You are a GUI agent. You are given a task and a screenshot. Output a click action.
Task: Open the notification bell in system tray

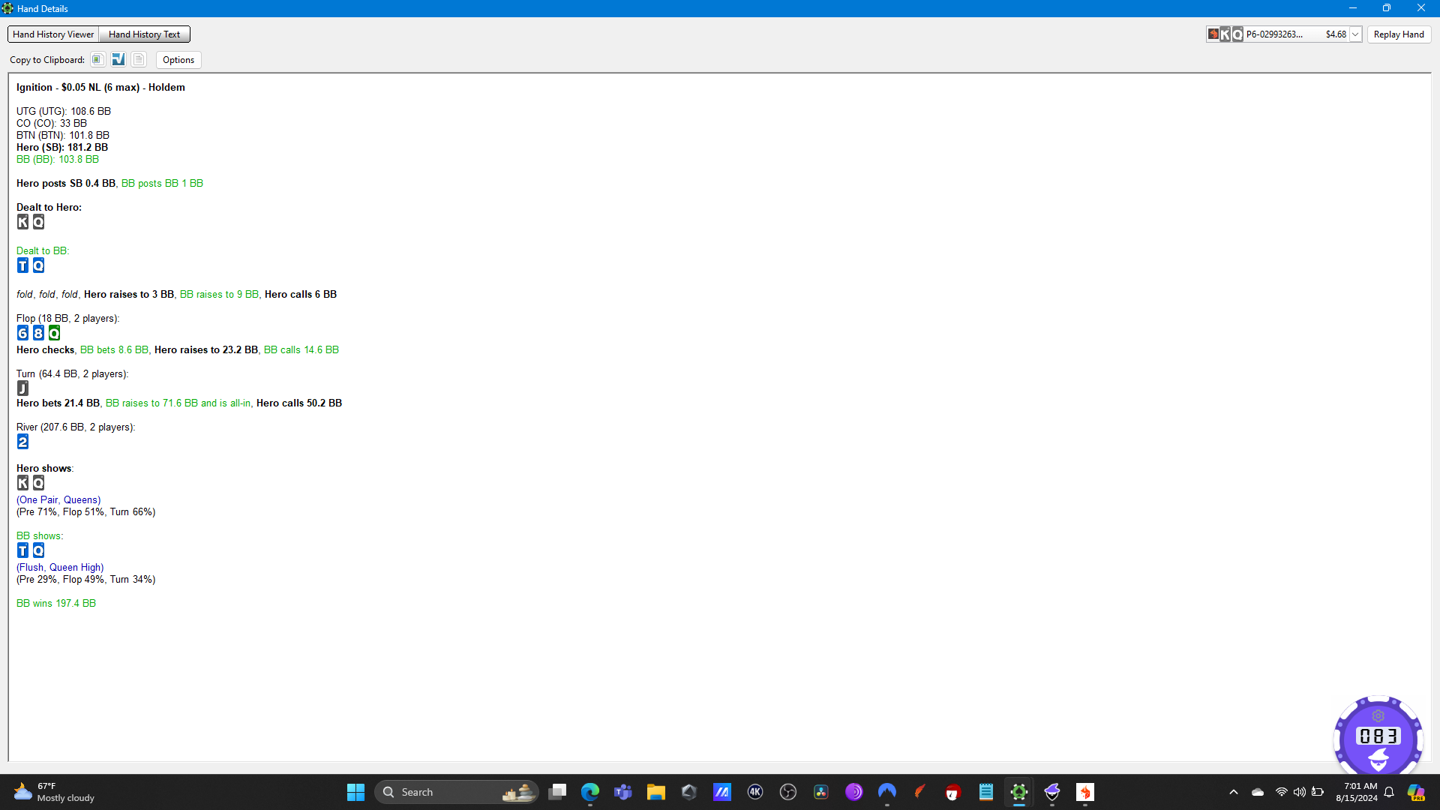click(1389, 792)
